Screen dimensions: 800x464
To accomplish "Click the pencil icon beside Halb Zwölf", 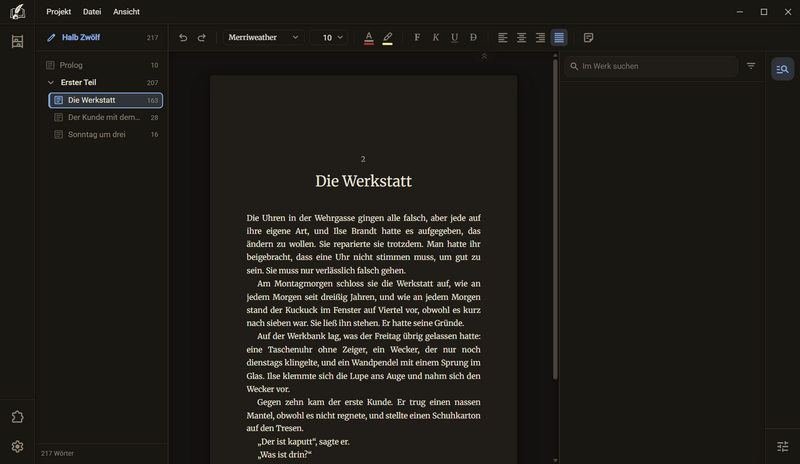I will (x=51, y=37).
